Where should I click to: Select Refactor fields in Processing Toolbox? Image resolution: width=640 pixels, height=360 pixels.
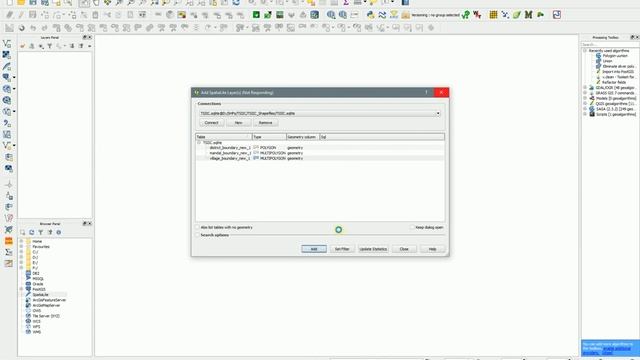614,82
